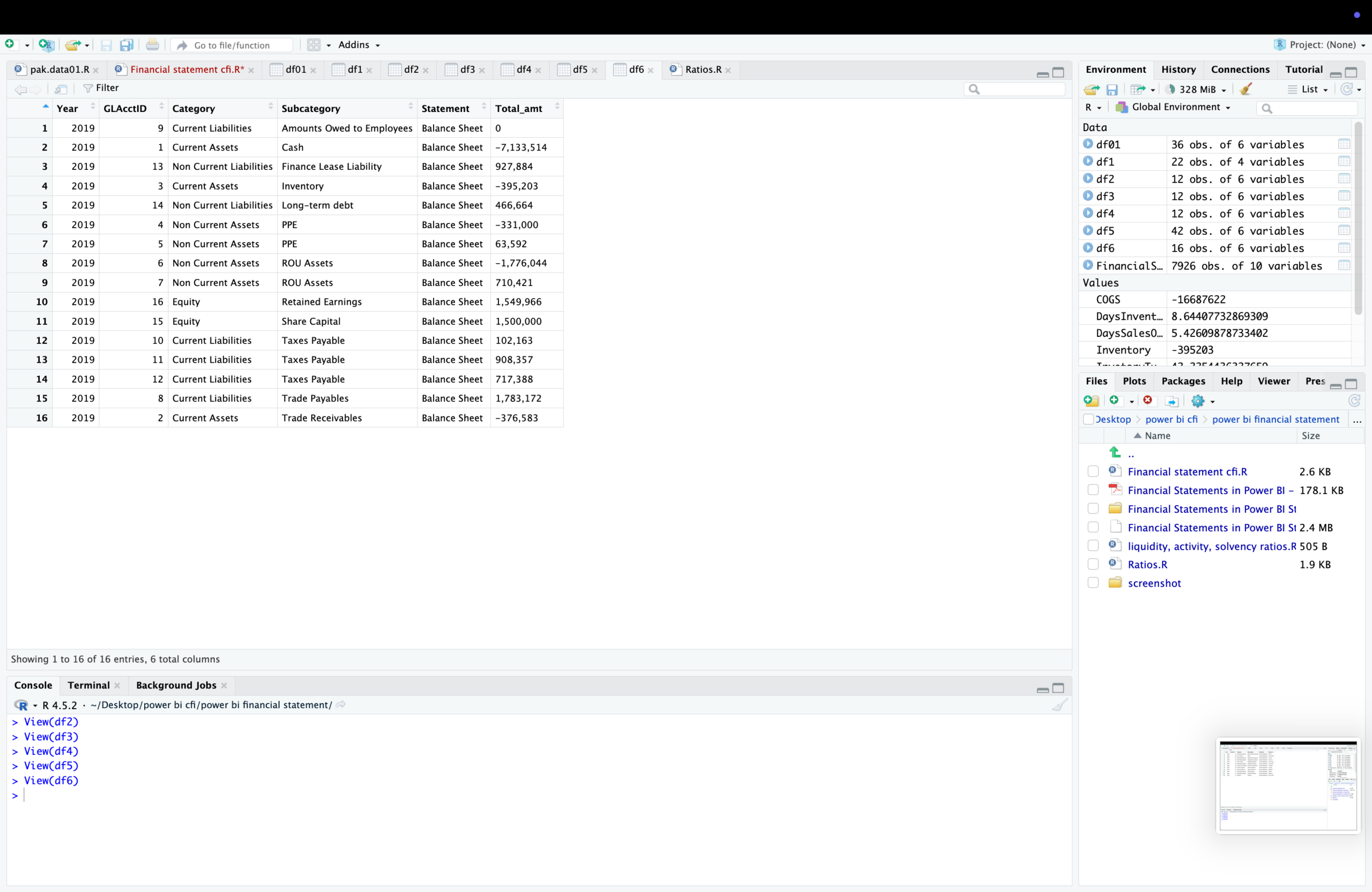Check the Ratios.R file checkbox
This screenshot has width=1372, height=892.
1093,564
